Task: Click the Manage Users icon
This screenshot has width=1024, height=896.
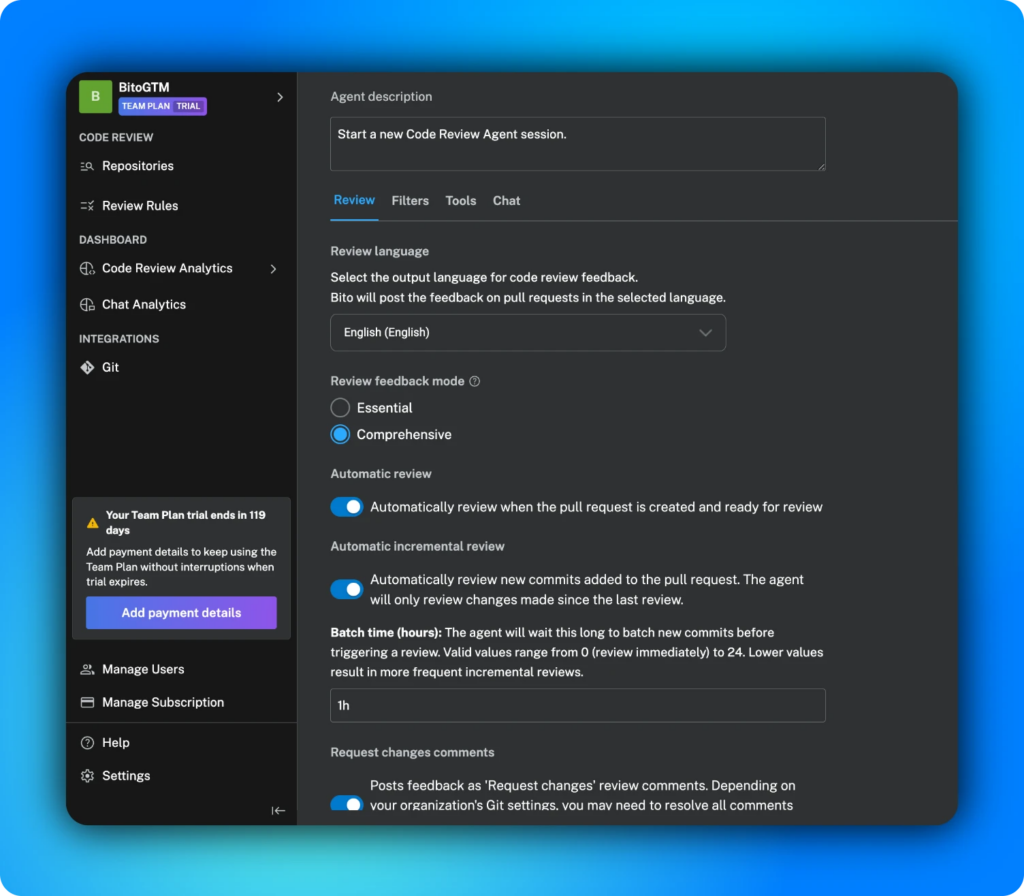Action: (87, 670)
